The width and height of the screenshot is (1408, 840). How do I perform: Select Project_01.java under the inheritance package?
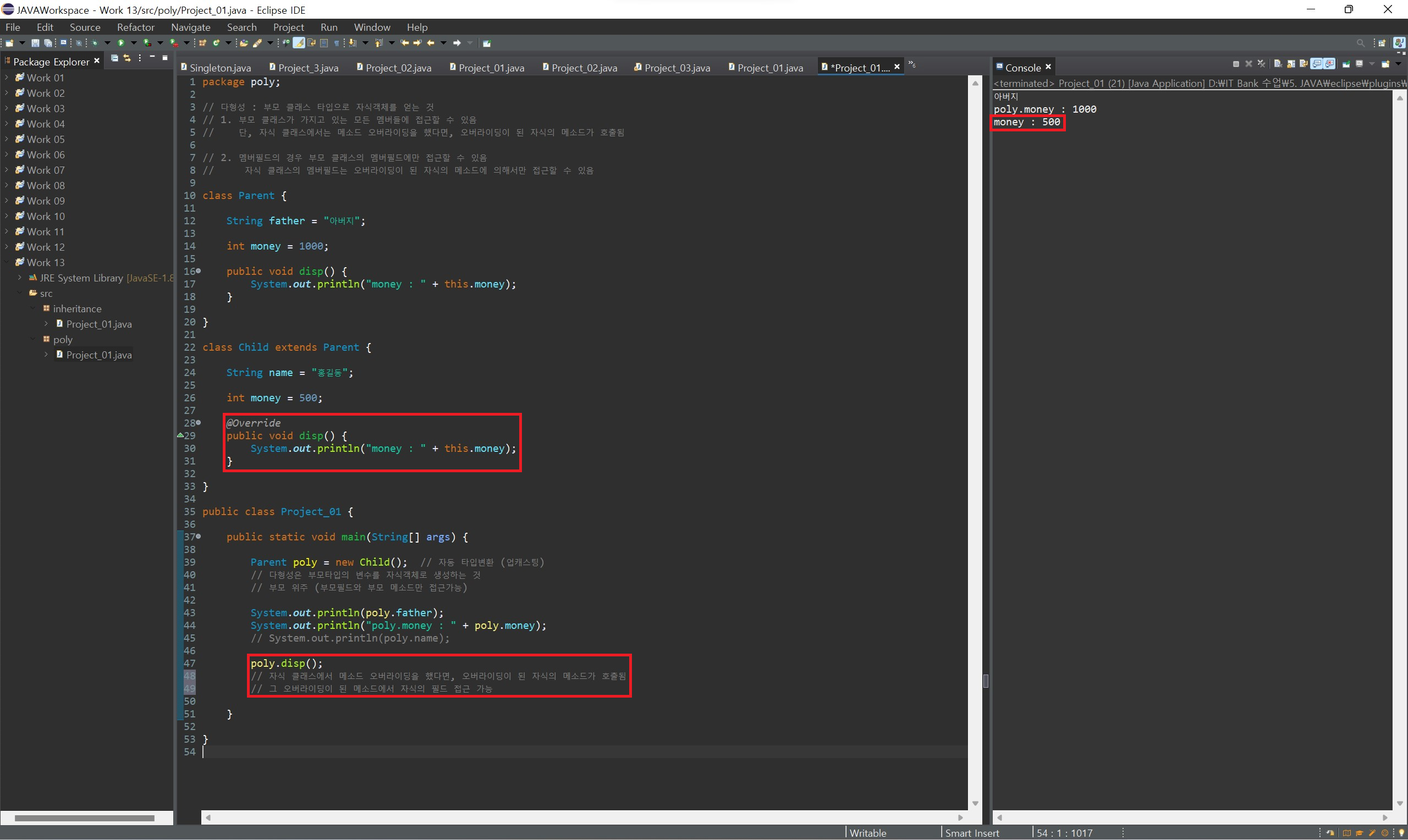tap(98, 324)
